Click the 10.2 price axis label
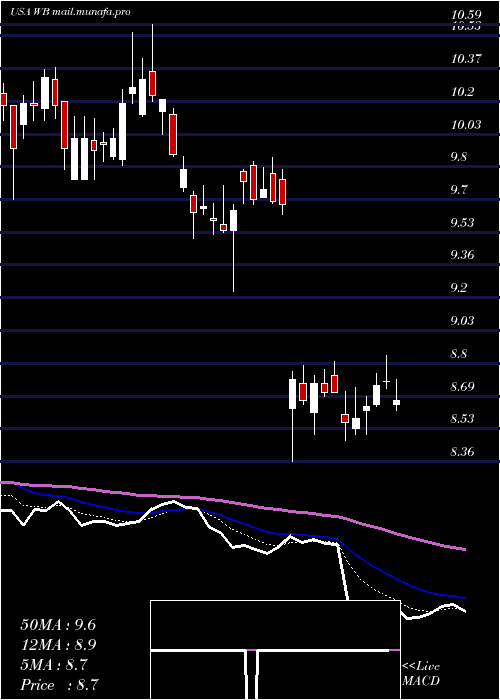Viewport: 500px width, 700px height. click(462, 92)
